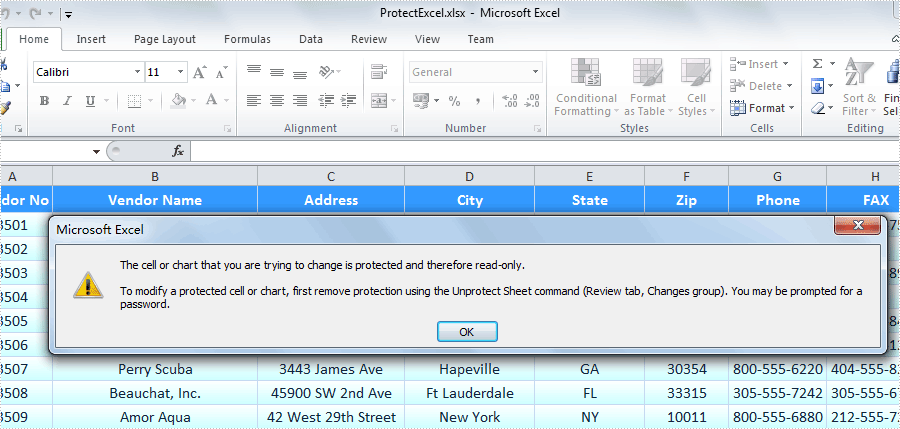Screen dimensions: 900x429
Task: Click the Grow Font icon
Action: tap(199, 72)
